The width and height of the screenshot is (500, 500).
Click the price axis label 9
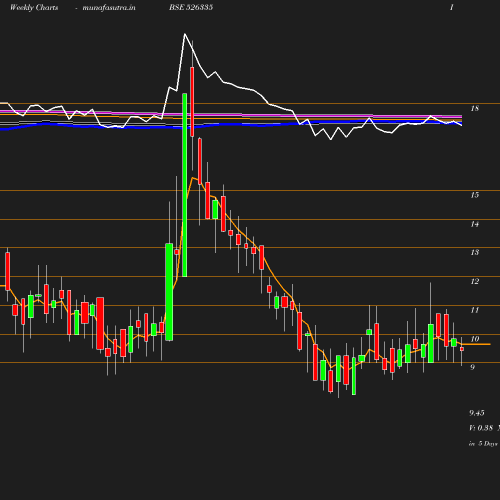pyautogui.click(x=472, y=367)
